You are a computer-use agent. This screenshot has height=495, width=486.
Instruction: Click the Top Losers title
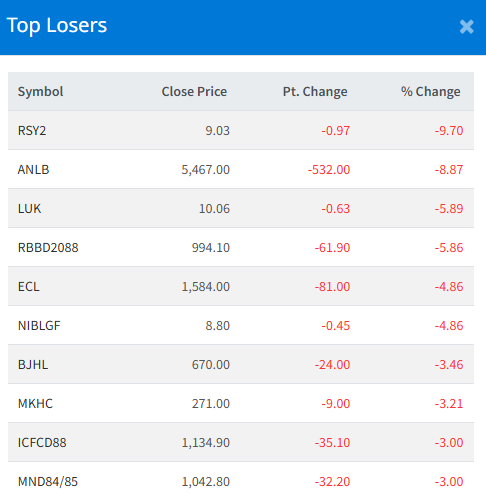(57, 25)
